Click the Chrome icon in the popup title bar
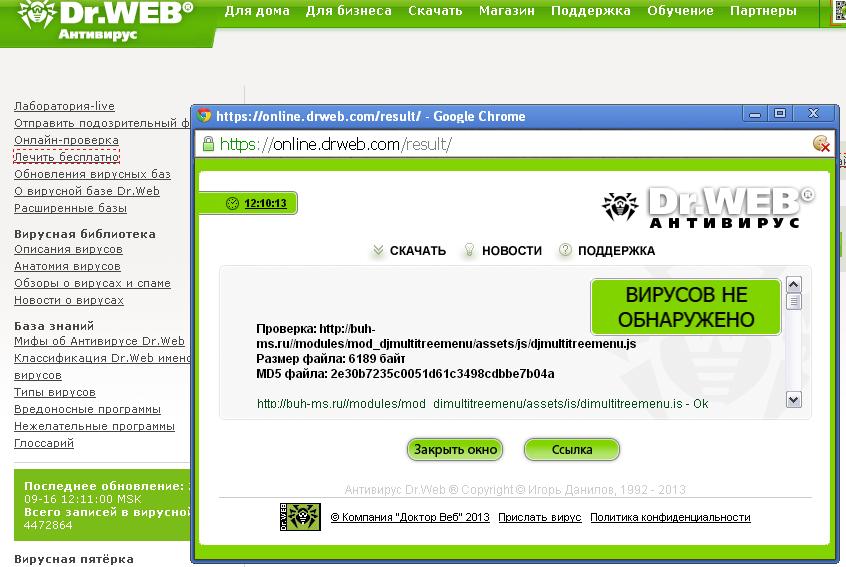This screenshot has height=567, width=846. coord(204,115)
